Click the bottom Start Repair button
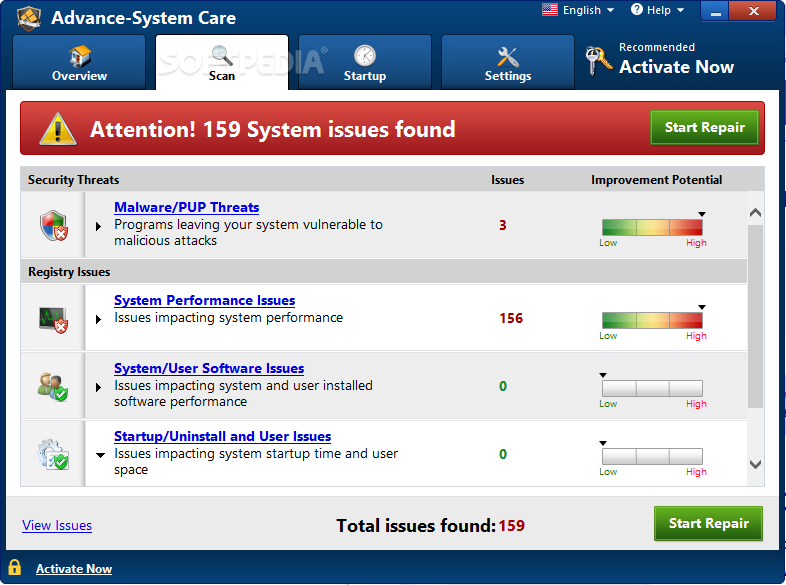This screenshot has width=786, height=585. pyautogui.click(x=708, y=523)
